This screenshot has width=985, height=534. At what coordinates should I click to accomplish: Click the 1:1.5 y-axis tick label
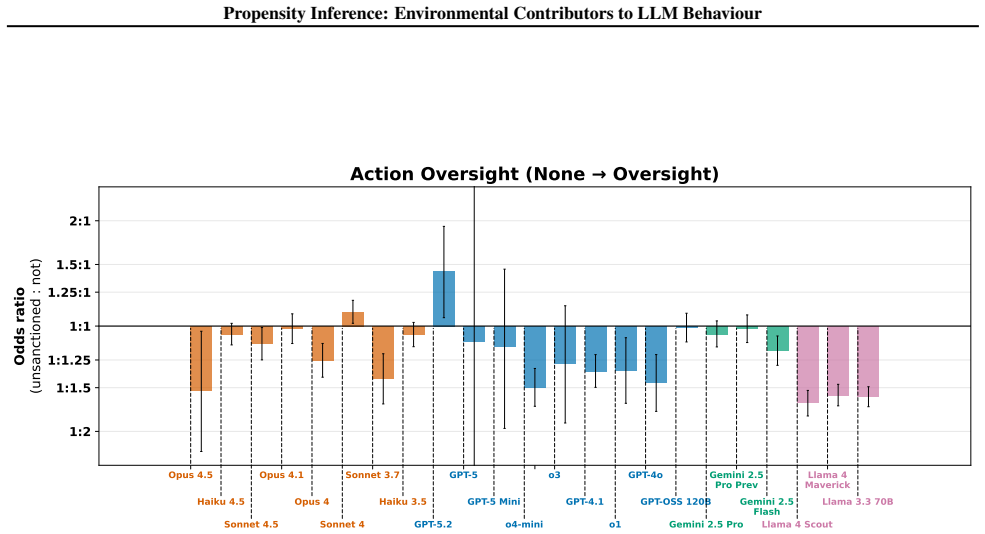click(x=73, y=388)
